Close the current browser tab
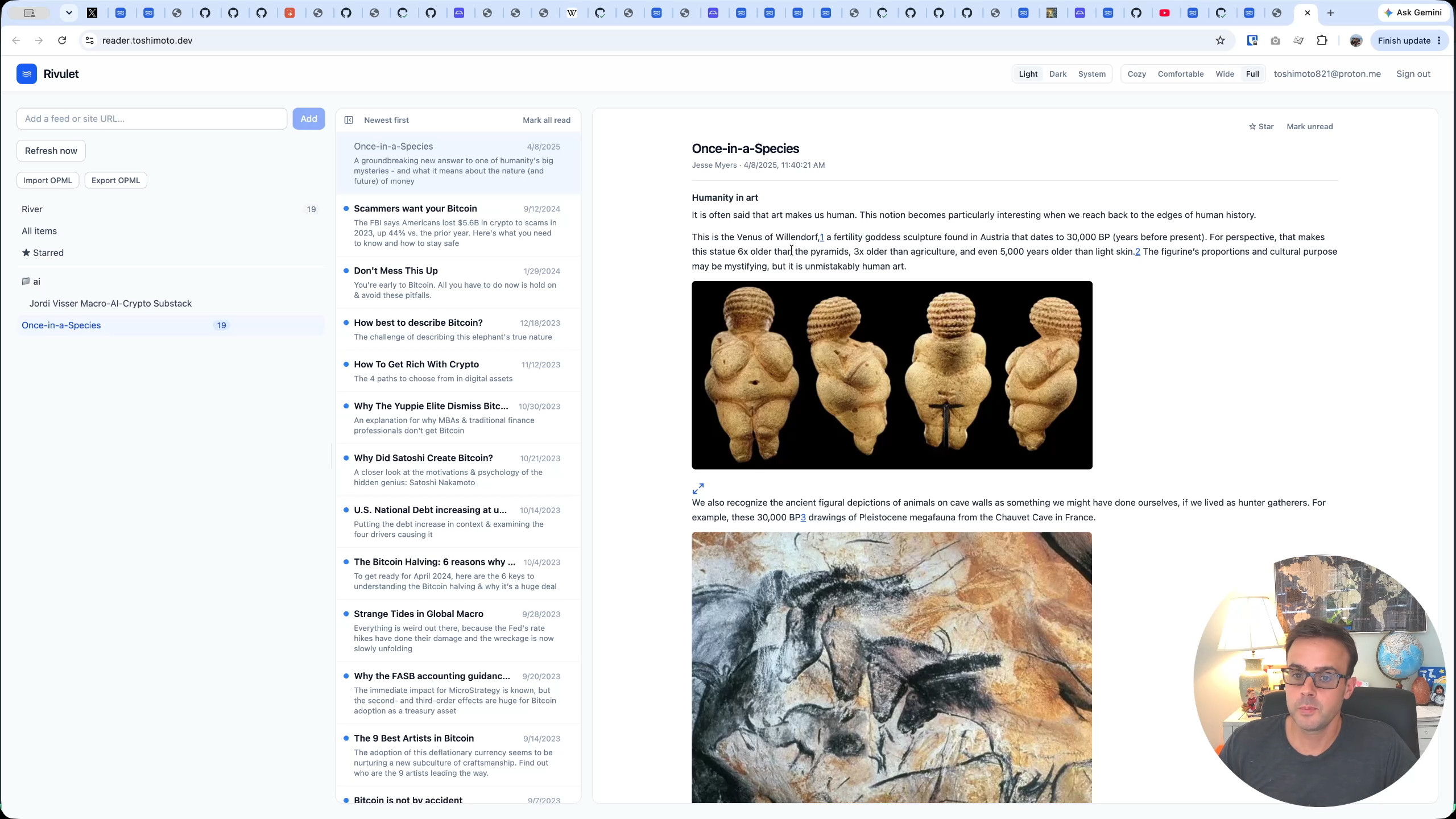 click(x=1307, y=13)
